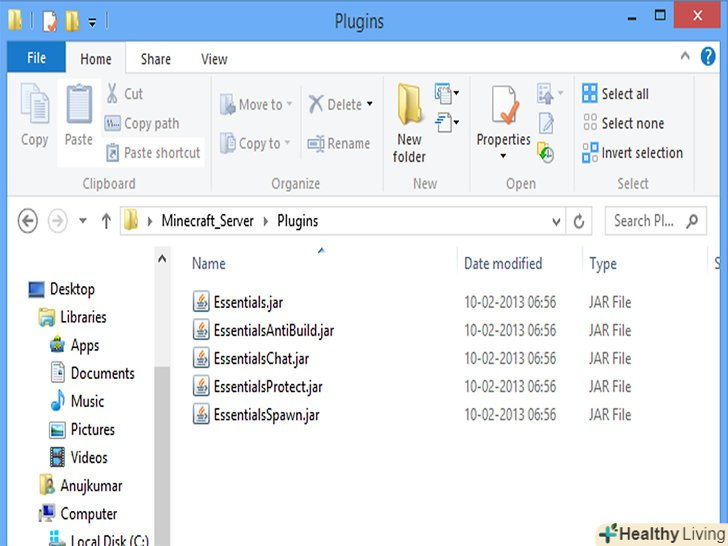Open Libraries in the navigation pane
Screen dimensions: 728x546
point(83,317)
